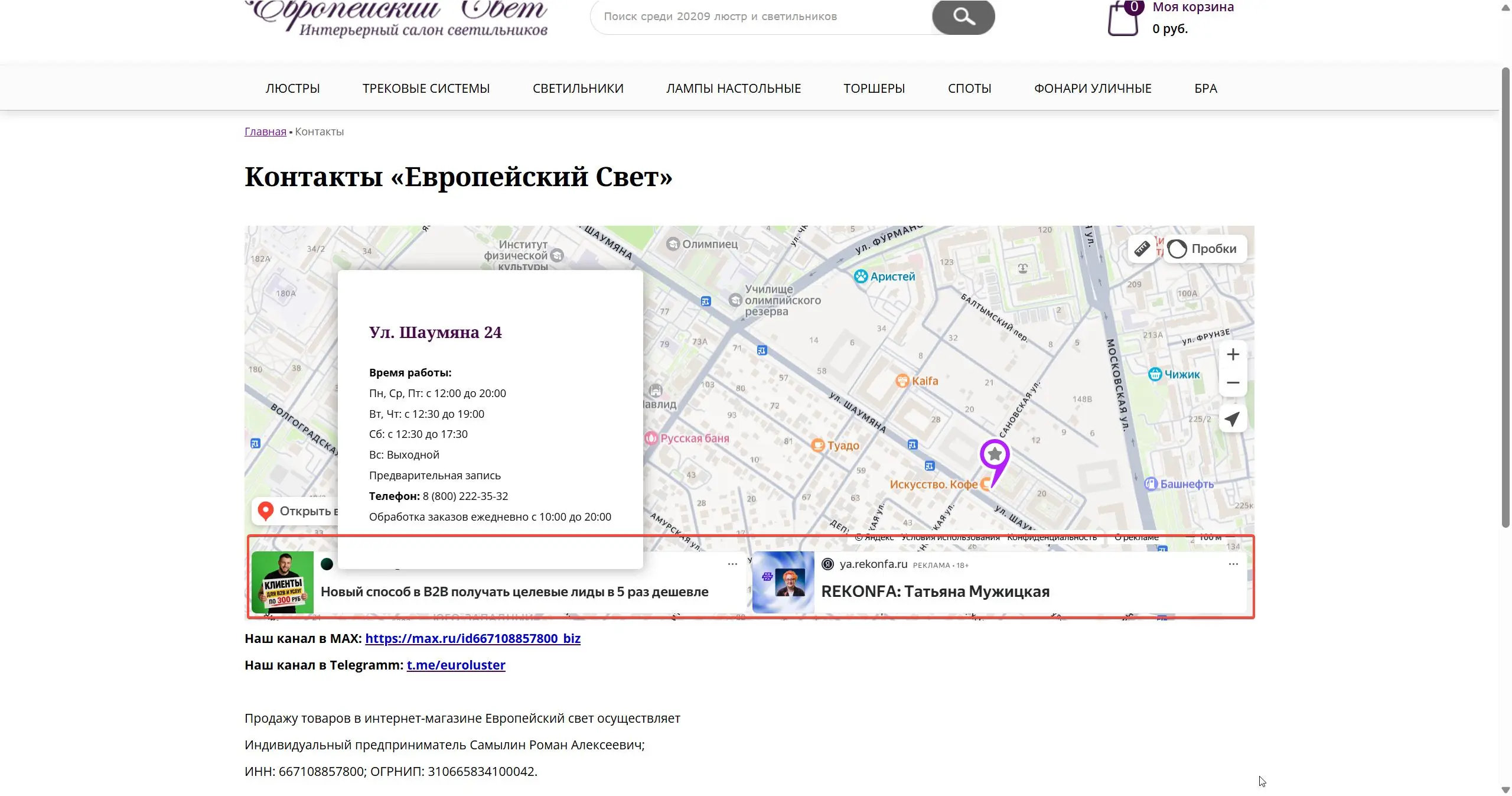Click the Аристей map marker

[861, 277]
